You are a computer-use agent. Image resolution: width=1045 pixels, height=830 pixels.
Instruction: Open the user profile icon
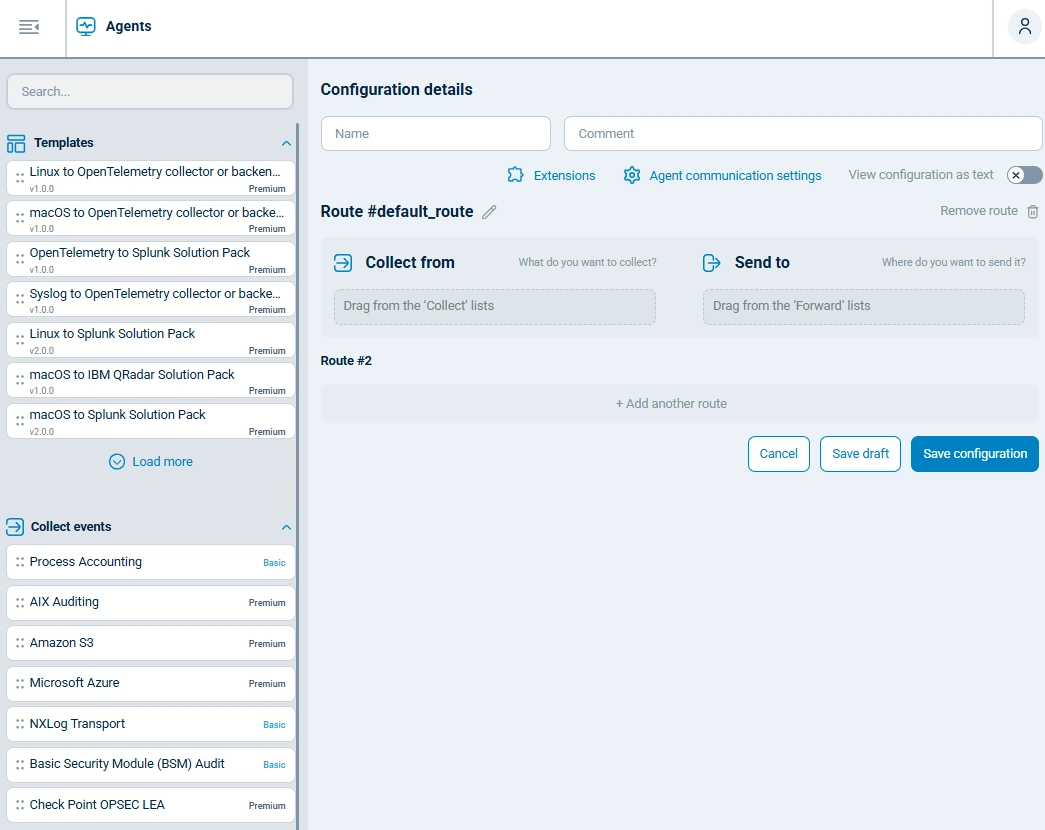coord(1024,27)
